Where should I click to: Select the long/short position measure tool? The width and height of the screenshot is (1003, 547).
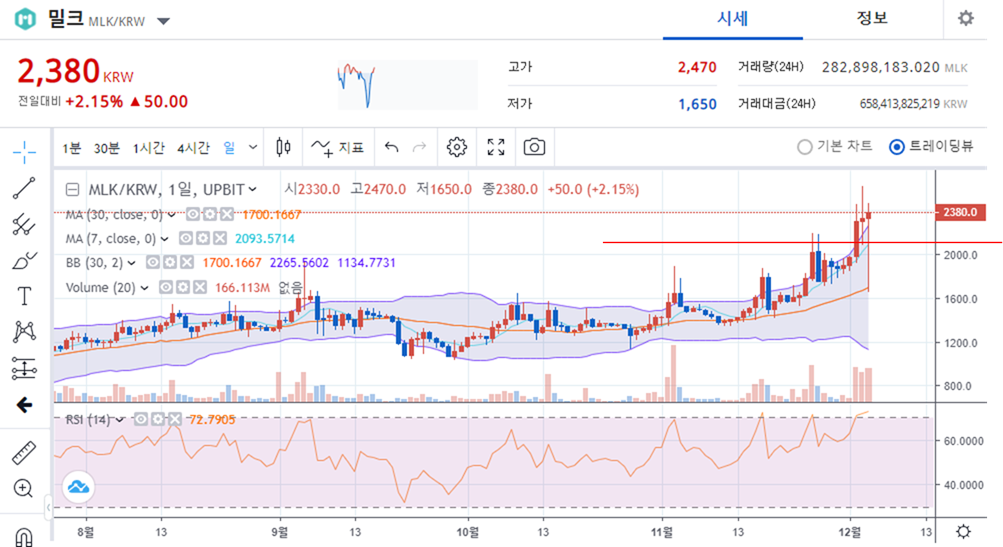pyautogui.click(x=24, y=369)
